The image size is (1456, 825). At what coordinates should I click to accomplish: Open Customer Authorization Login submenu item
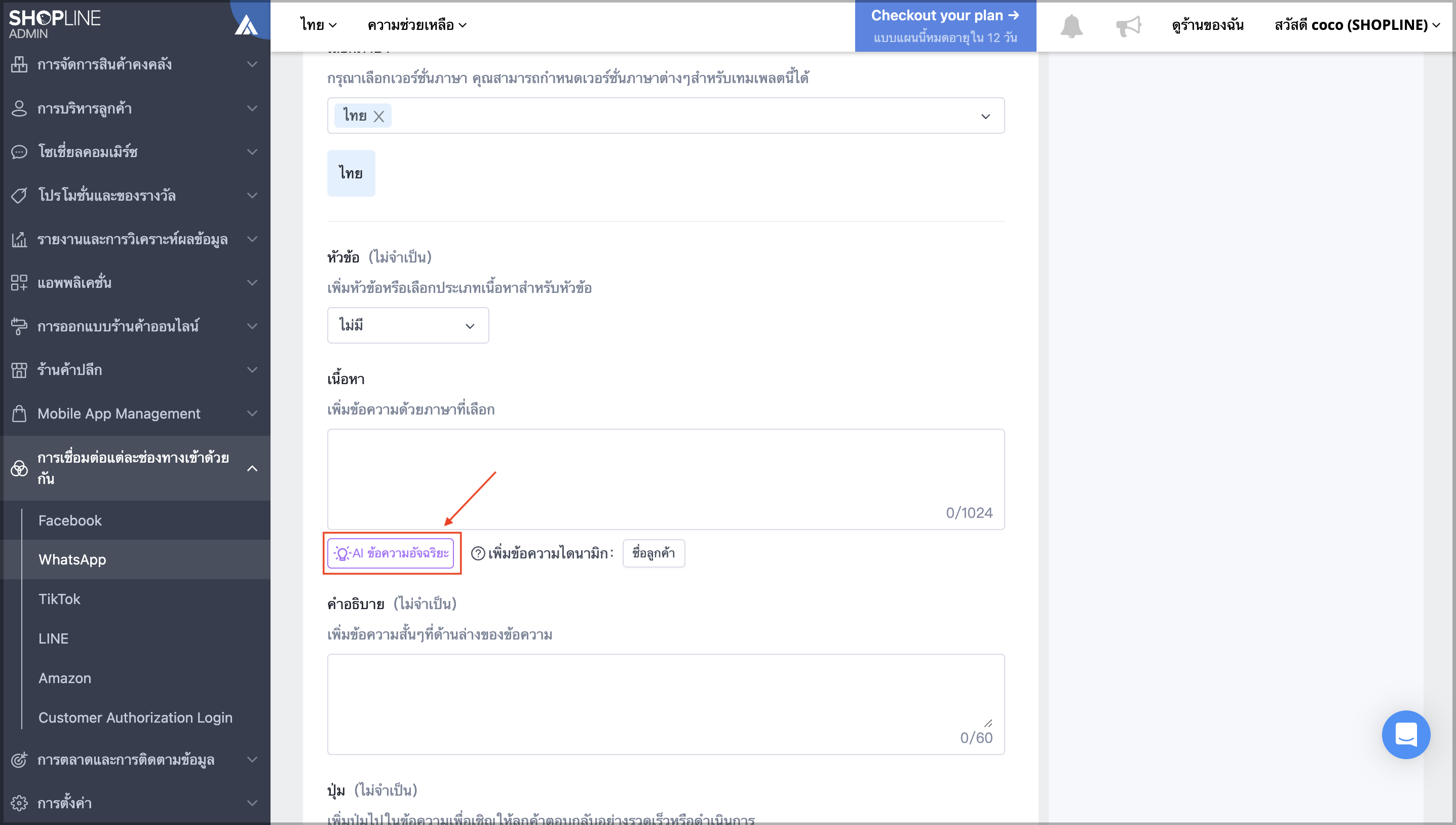136,718
